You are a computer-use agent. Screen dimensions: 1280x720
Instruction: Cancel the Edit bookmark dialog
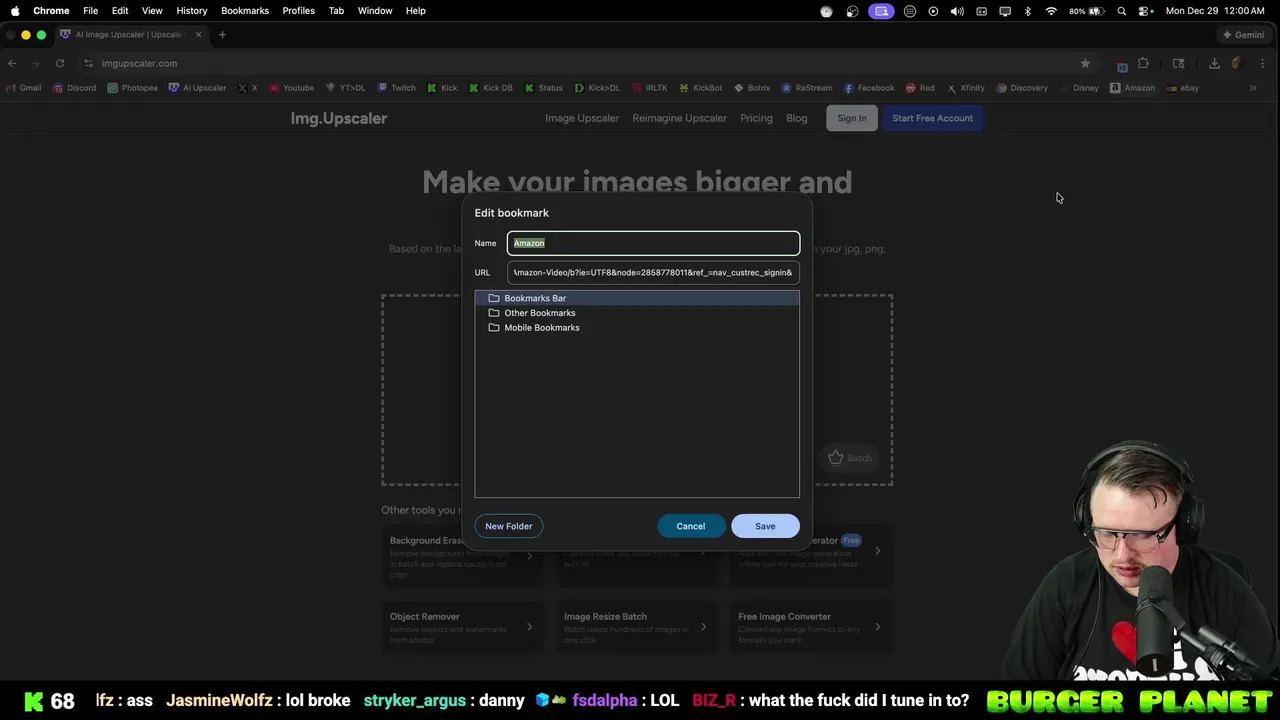[x=691, y=526]
